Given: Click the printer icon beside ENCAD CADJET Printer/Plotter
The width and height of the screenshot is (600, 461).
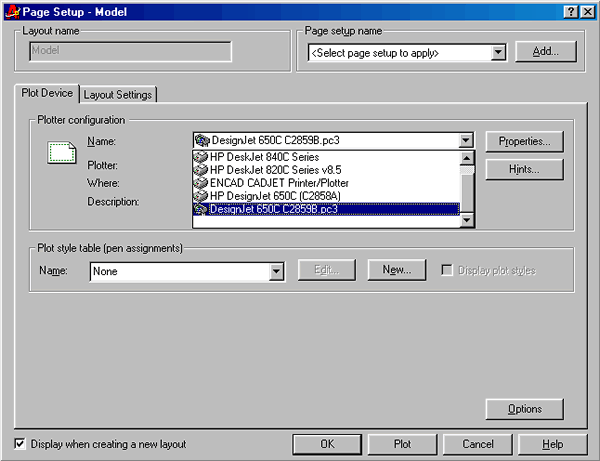Looking at the screenshot, I should (x=200, y=184).
